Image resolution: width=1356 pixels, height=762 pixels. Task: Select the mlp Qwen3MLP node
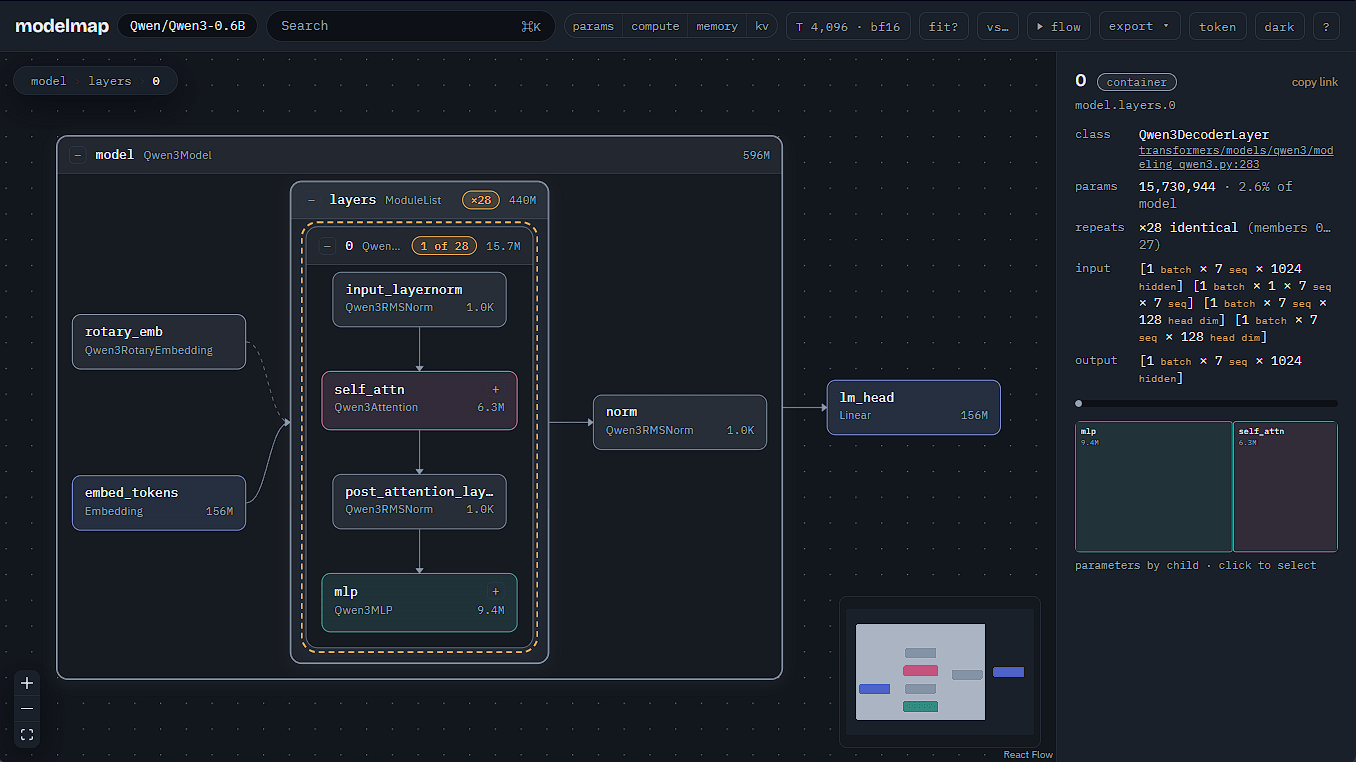(419, 602)
